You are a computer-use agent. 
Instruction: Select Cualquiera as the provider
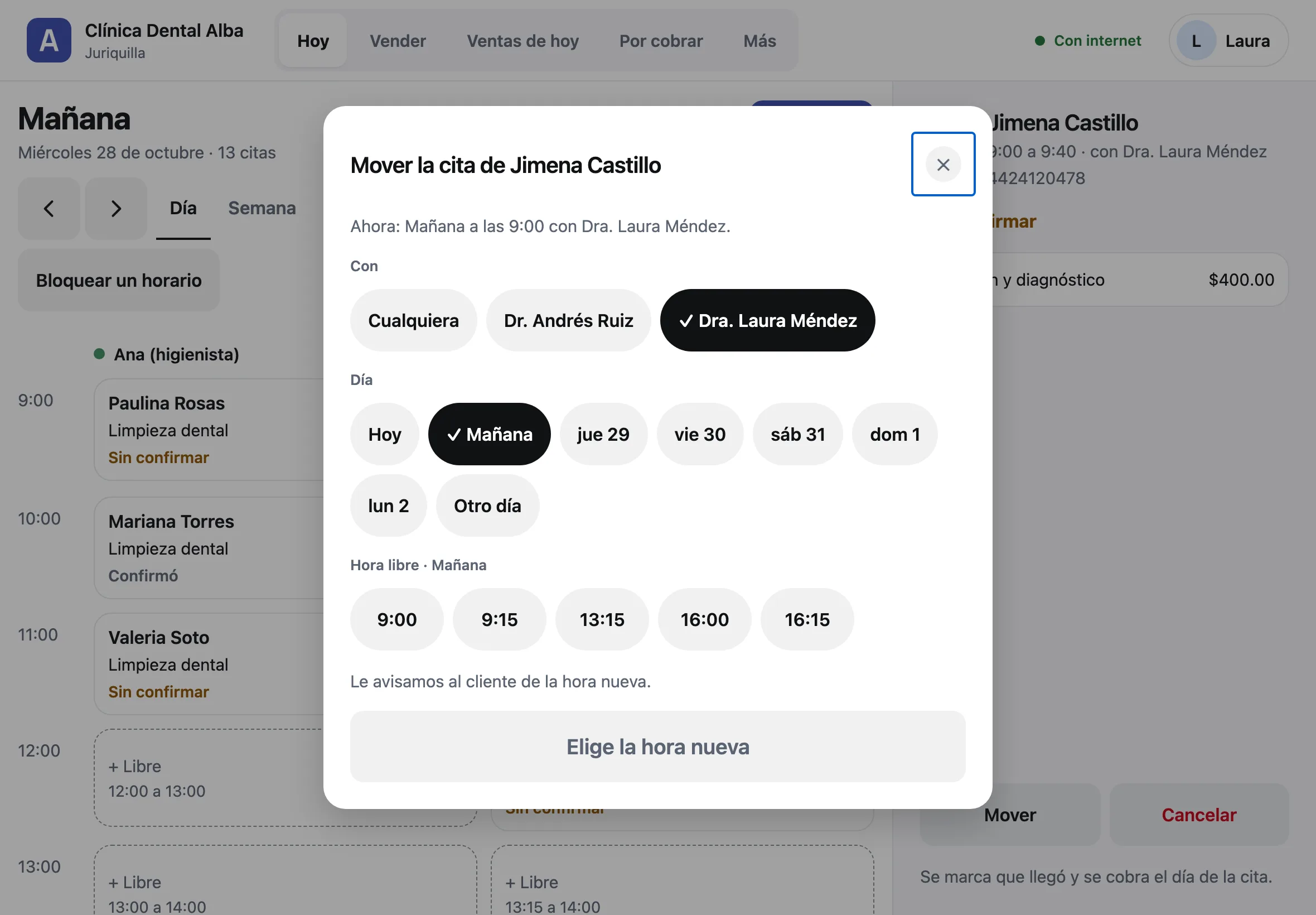point(413,320)
